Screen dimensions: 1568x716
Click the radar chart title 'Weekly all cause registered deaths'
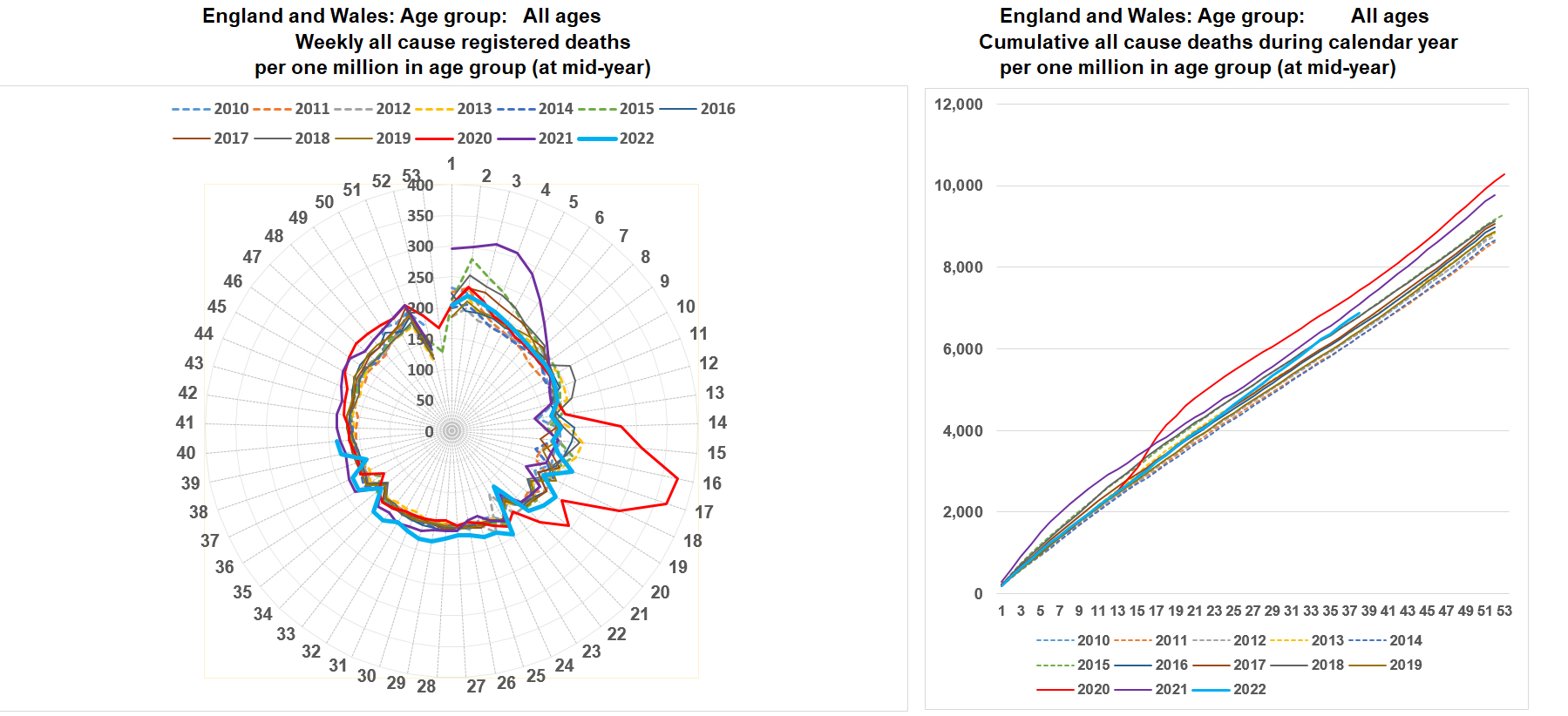(462, 42)
